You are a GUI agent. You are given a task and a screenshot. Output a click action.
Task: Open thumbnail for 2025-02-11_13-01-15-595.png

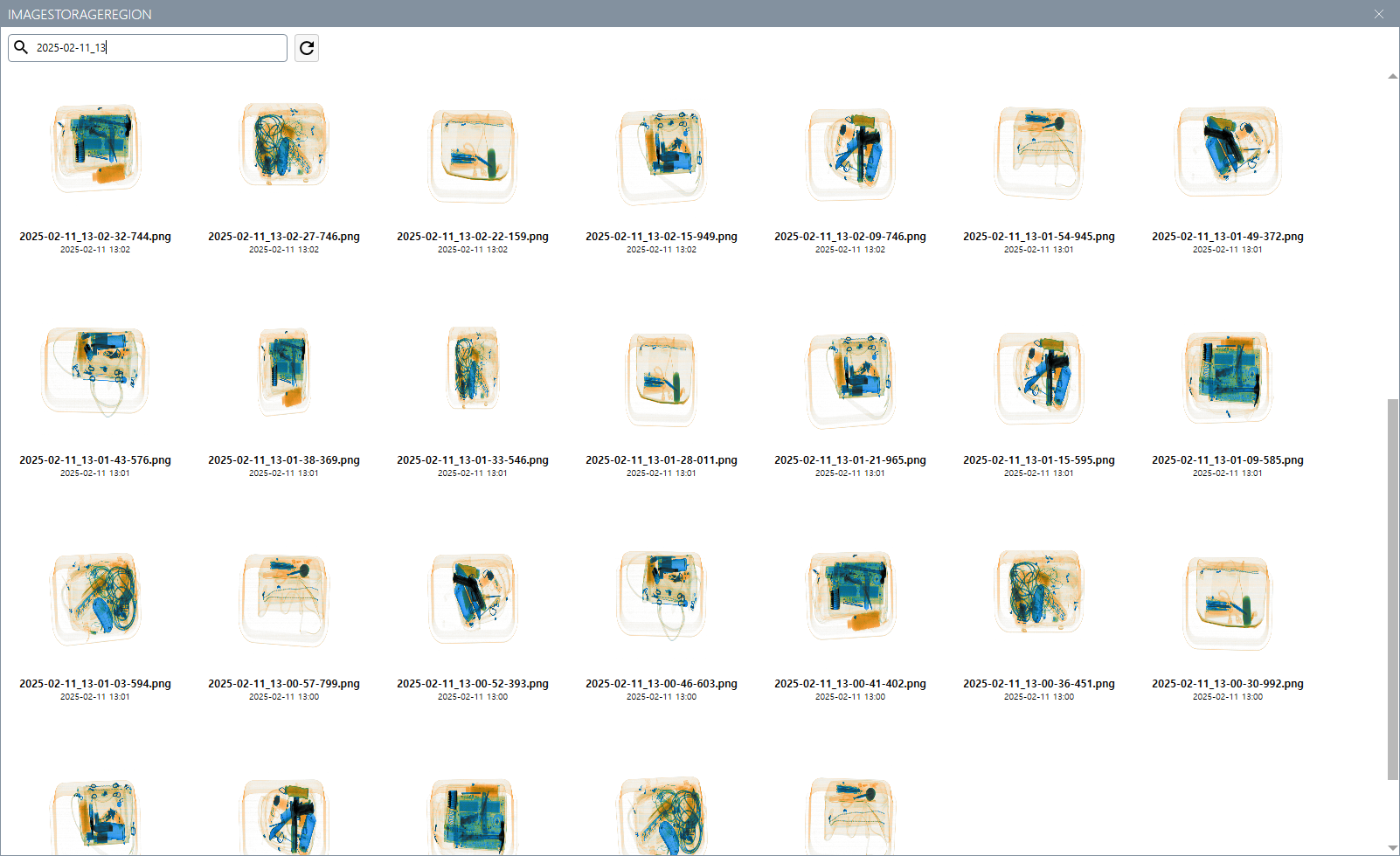point(1039,378)
